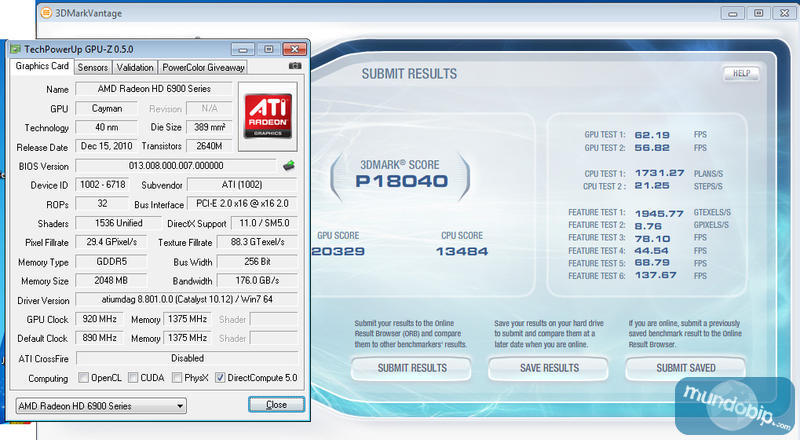Click the SAVE RESULTS button

549,368
